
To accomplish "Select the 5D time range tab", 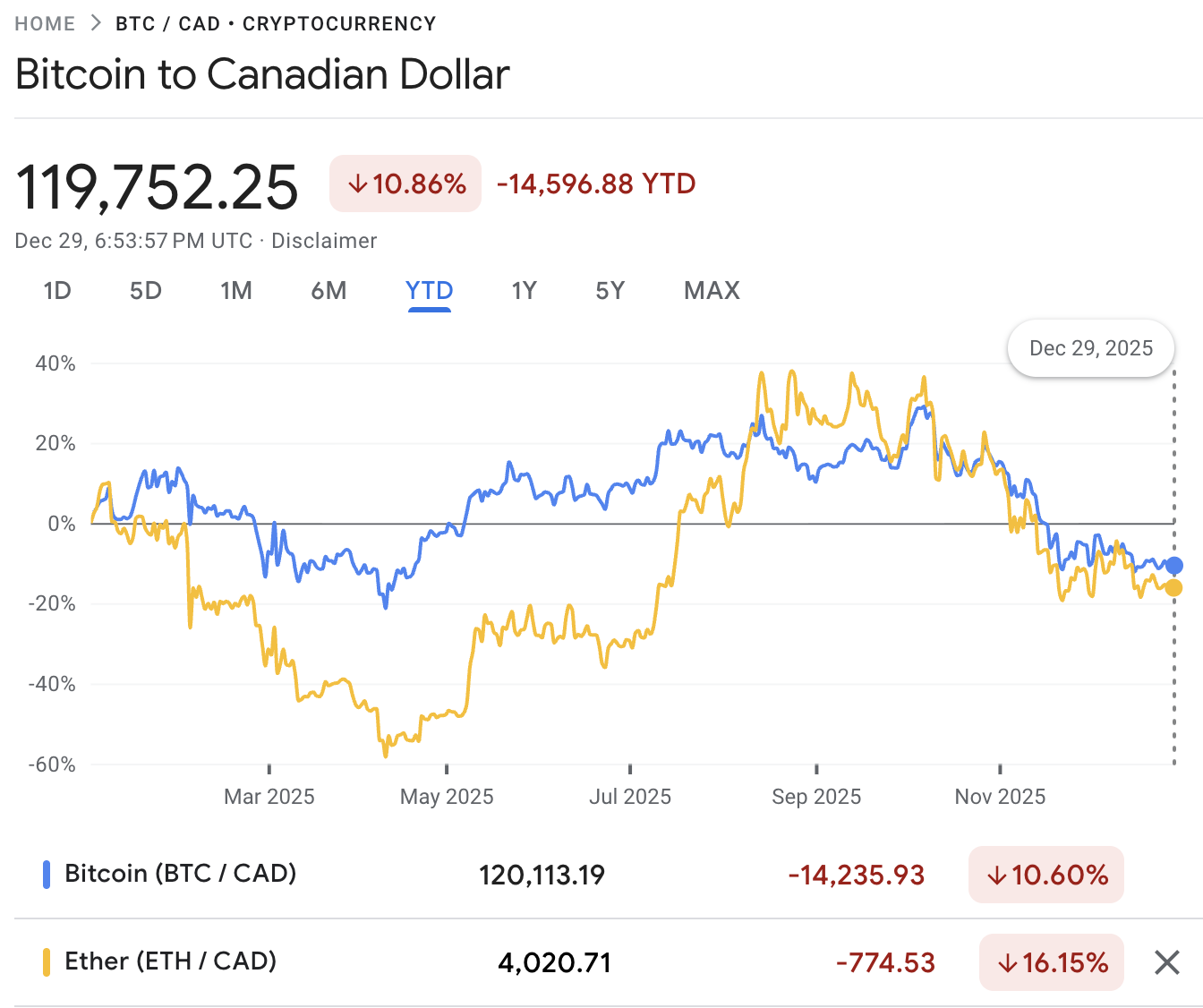I will [145, 291].
